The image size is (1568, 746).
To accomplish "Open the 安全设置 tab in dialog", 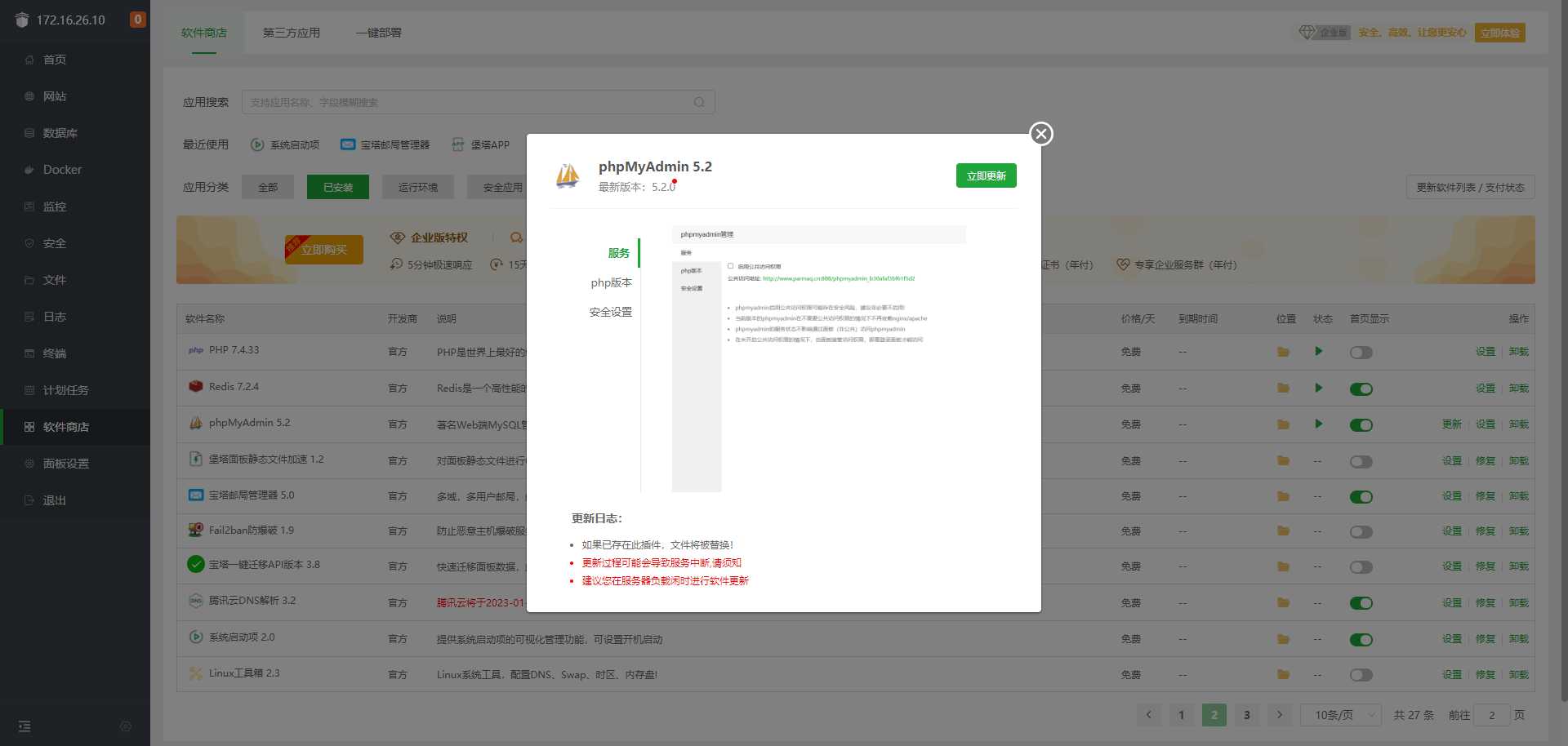I will [610, 312].
